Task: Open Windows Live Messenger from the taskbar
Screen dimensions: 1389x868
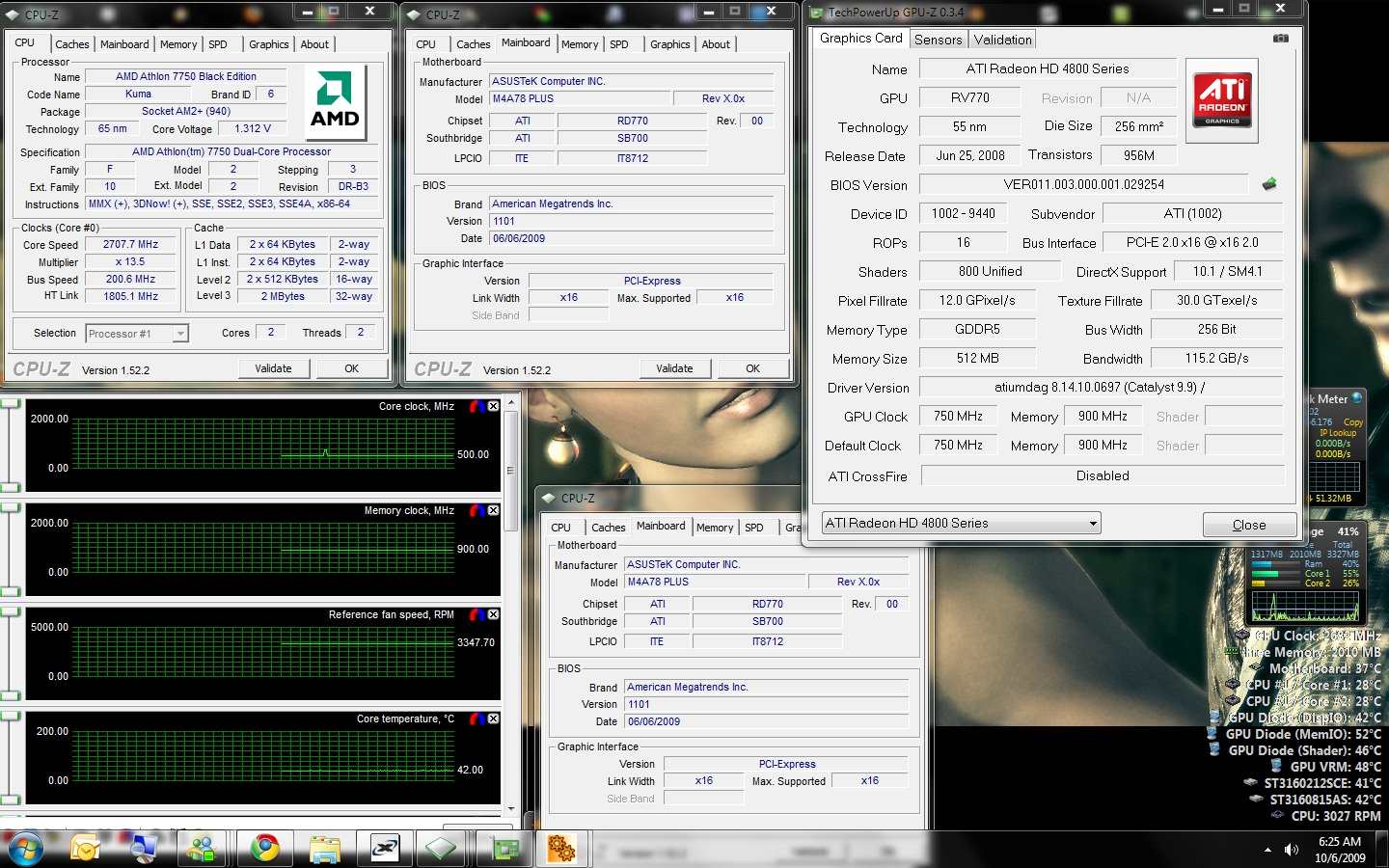Action: [x=204, y=849]
